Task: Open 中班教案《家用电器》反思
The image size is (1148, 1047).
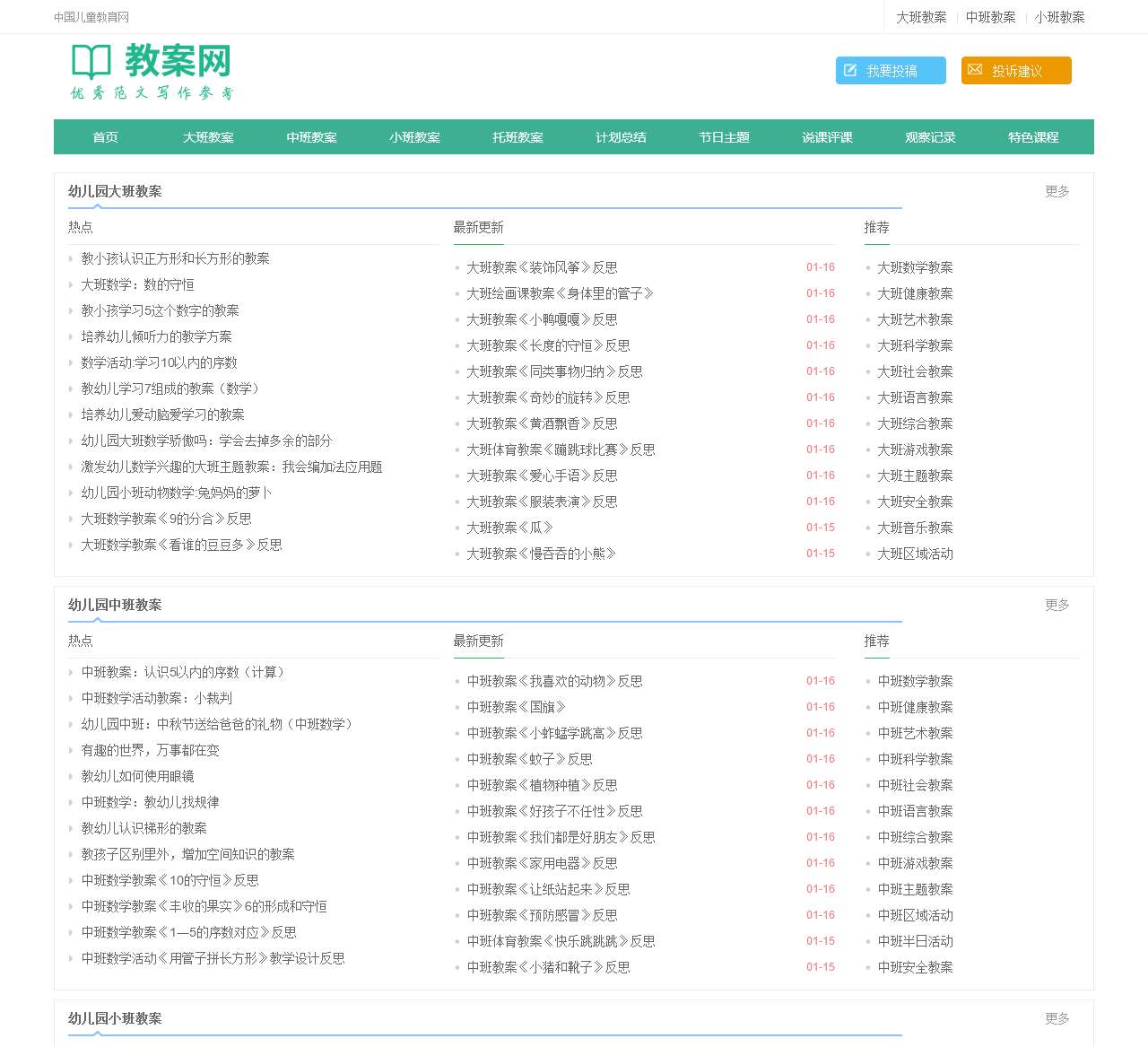Action: click(x=542, y=863)
